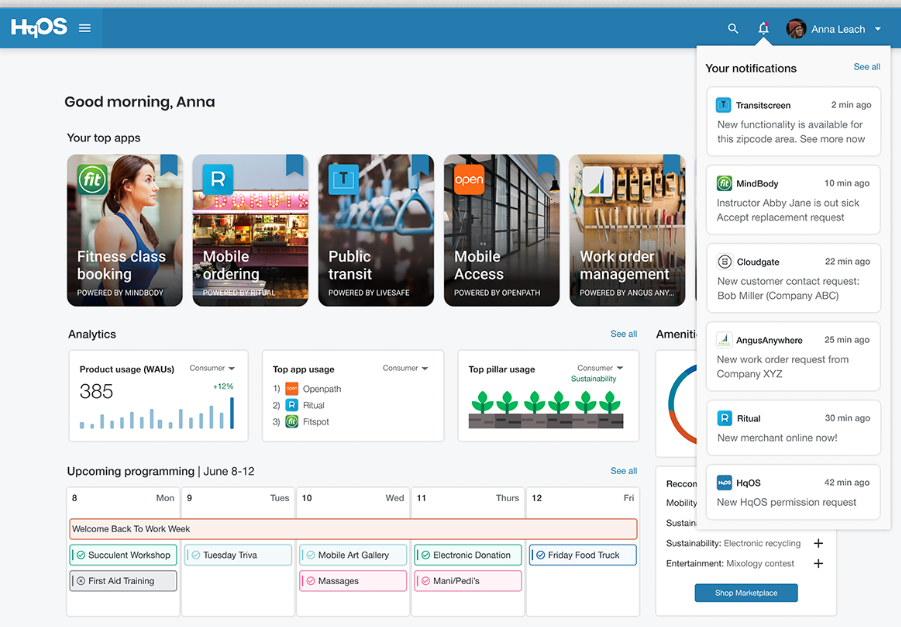Click the Shop Marketplace button
901x627 pixels.
point(746,593)
